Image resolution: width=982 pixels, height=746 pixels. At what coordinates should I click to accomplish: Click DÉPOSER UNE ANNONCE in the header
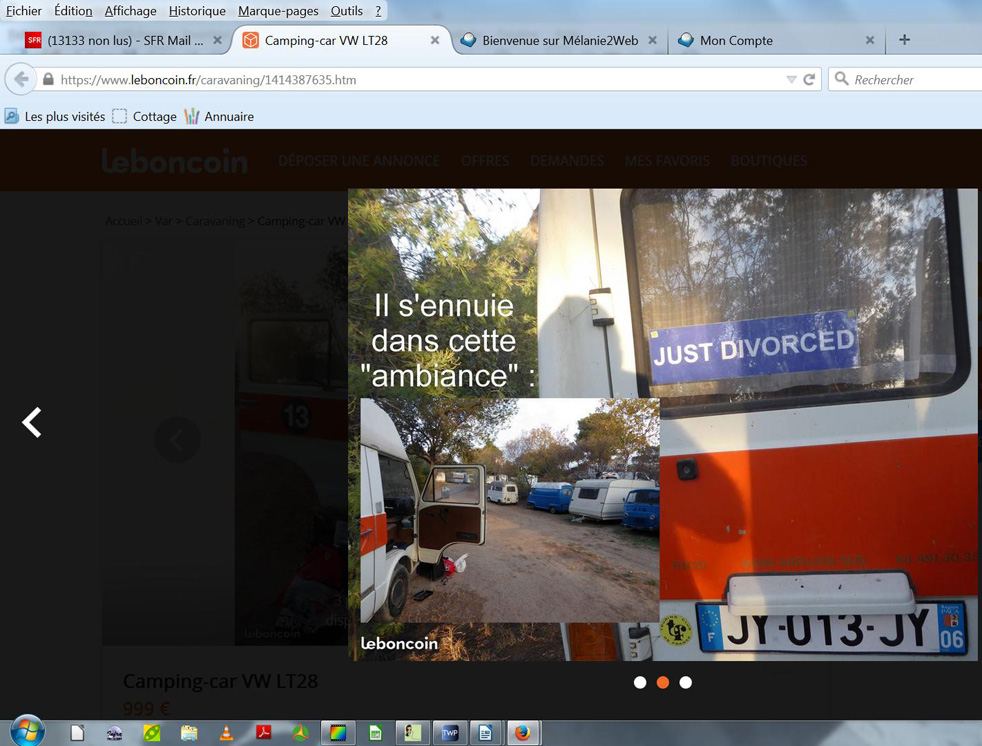[359, 161]
